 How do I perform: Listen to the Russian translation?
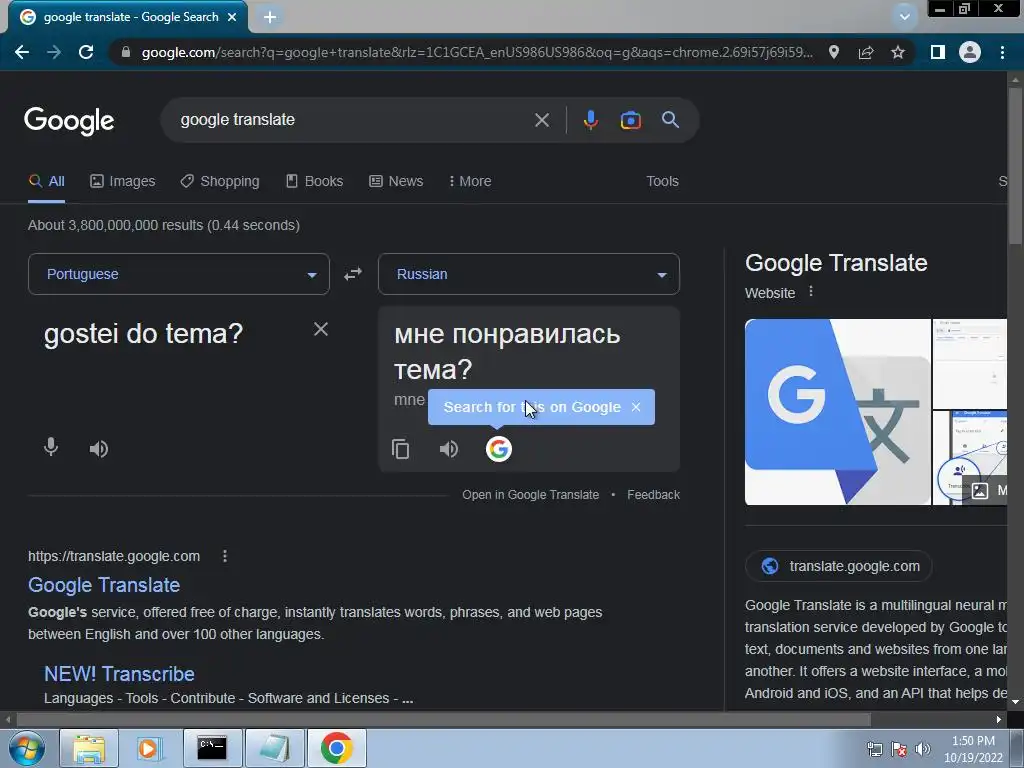pos(449,449)
